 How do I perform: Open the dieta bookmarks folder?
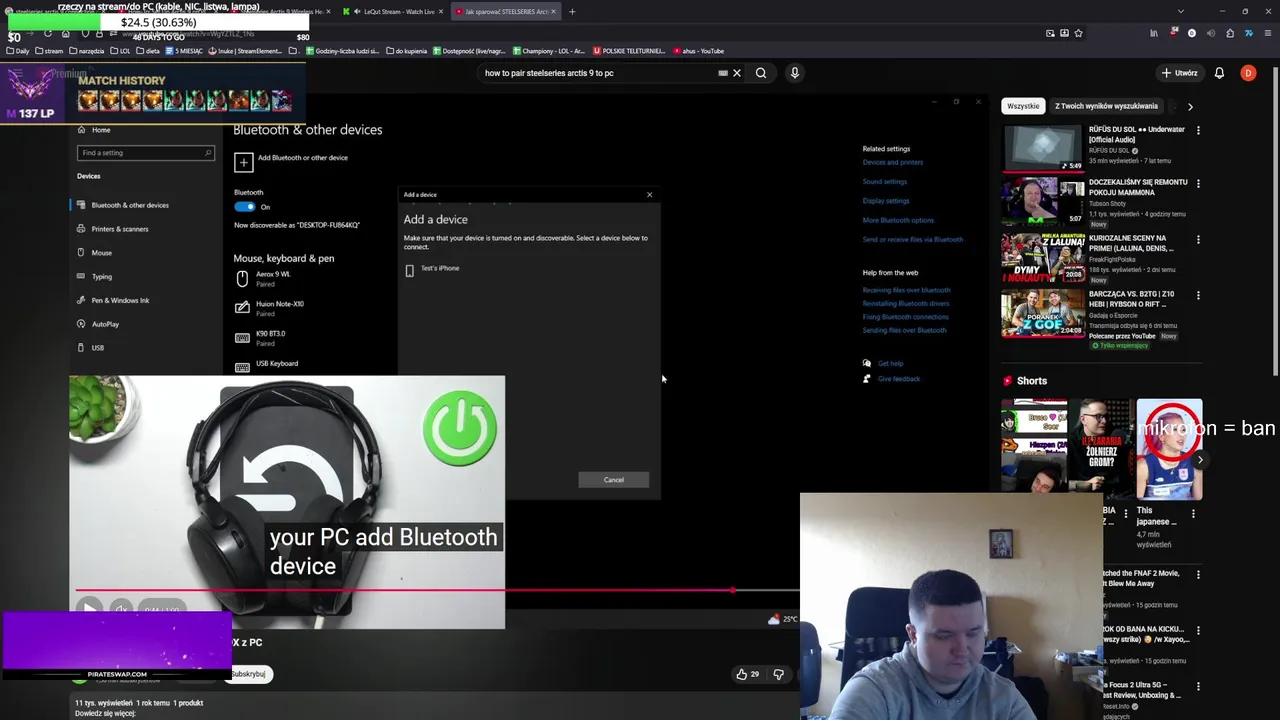[x=148, y=51]
